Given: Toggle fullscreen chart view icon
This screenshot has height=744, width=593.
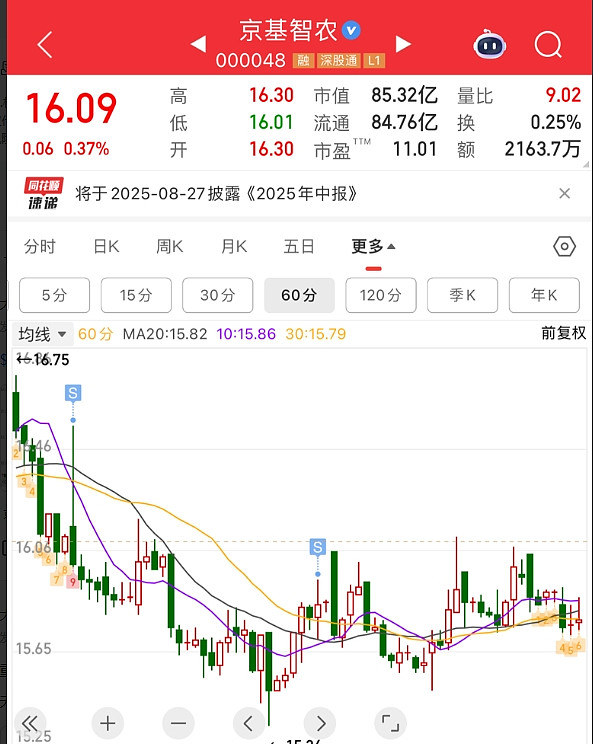Looking at the screenshot, I should coord(390,724).
